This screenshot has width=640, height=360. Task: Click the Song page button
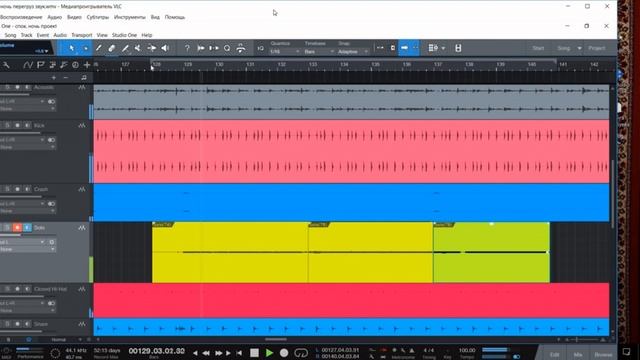click(563, 48)
